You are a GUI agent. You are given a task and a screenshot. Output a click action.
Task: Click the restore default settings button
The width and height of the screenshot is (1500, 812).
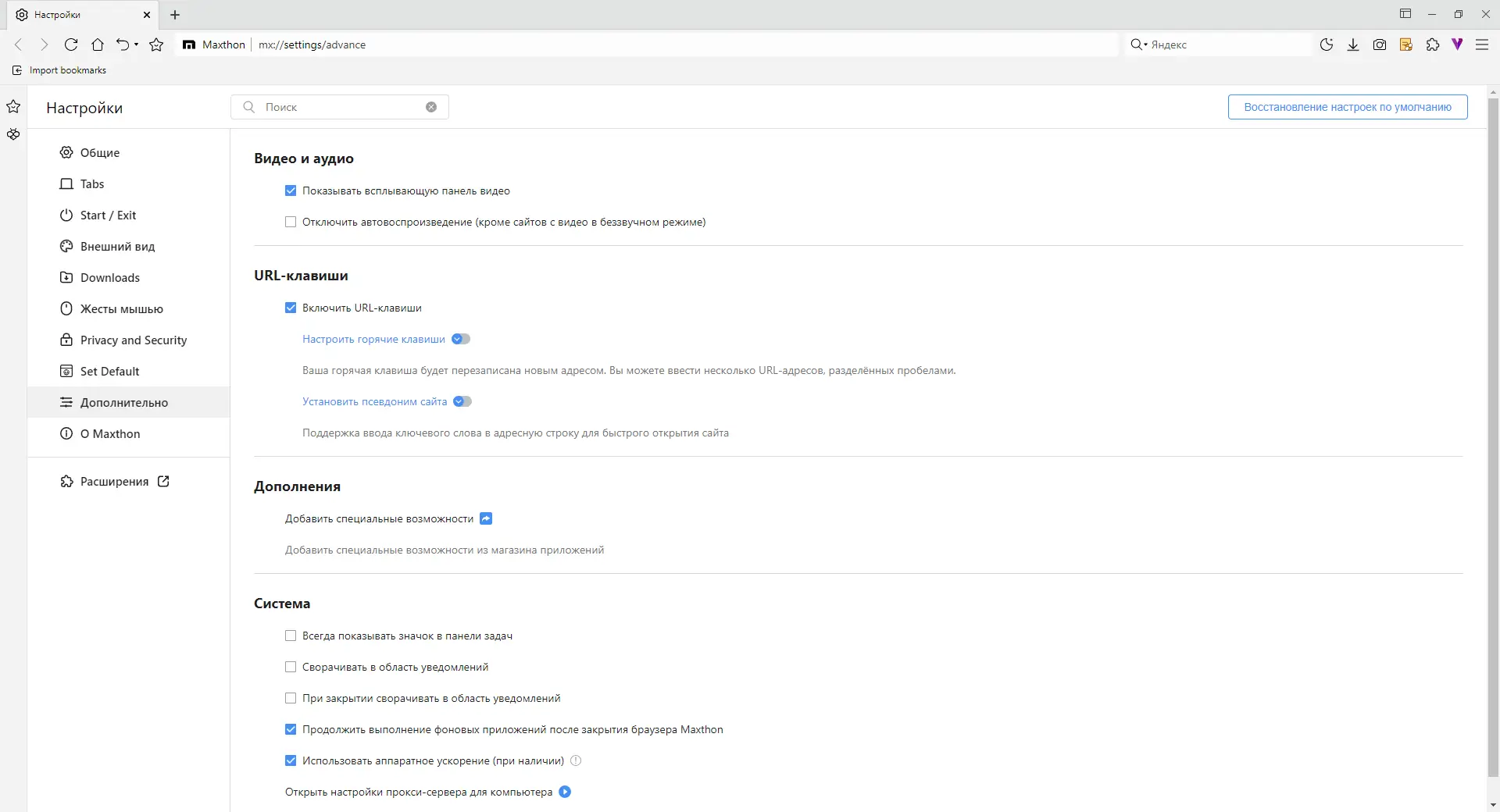(1348, 107)
